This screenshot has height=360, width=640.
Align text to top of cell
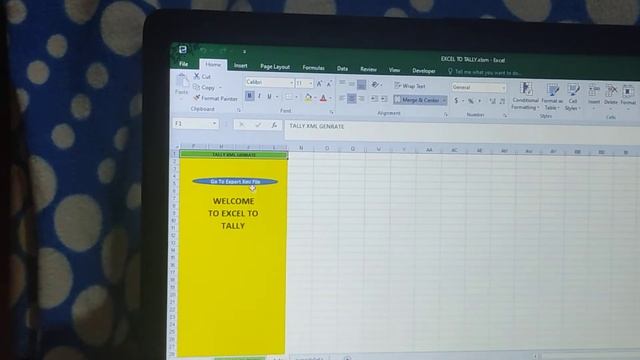click(x=342, y=83)
